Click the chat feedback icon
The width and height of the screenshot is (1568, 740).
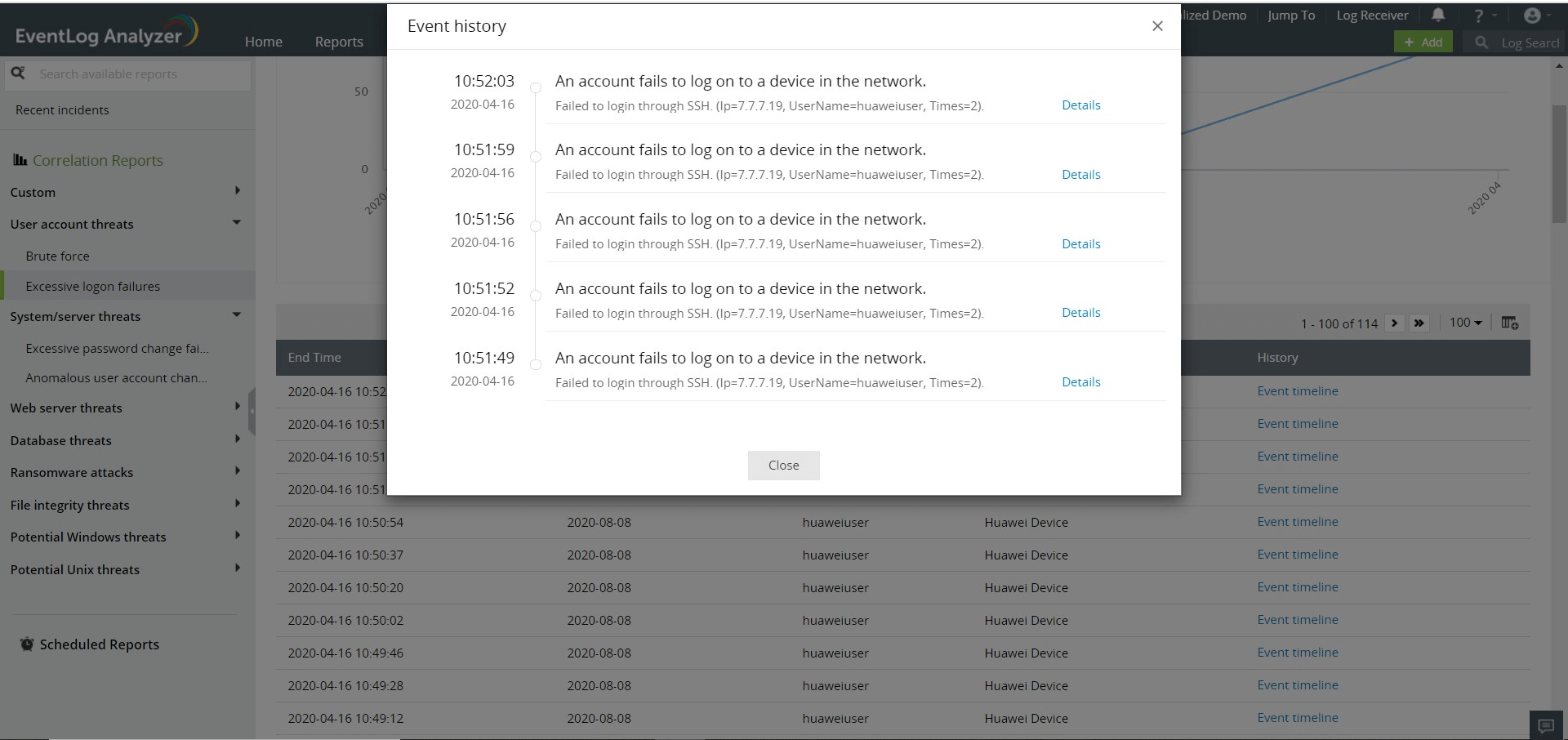1546,725
